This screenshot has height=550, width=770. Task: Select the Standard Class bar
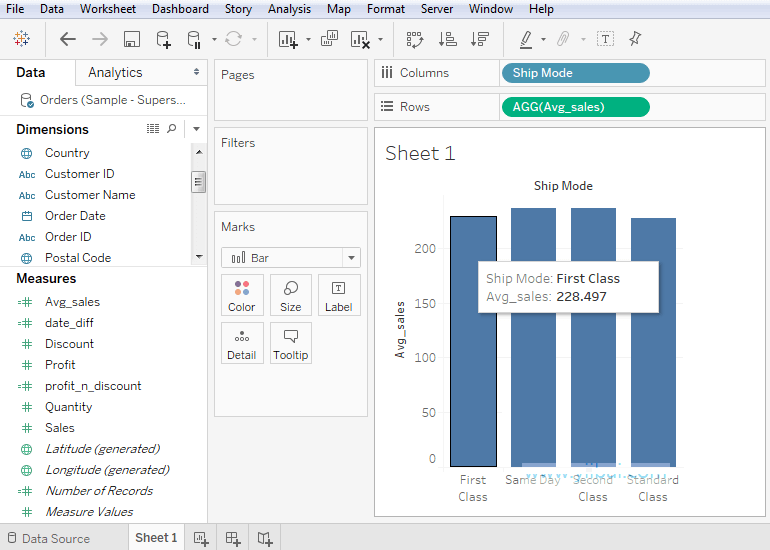(653, 342)
